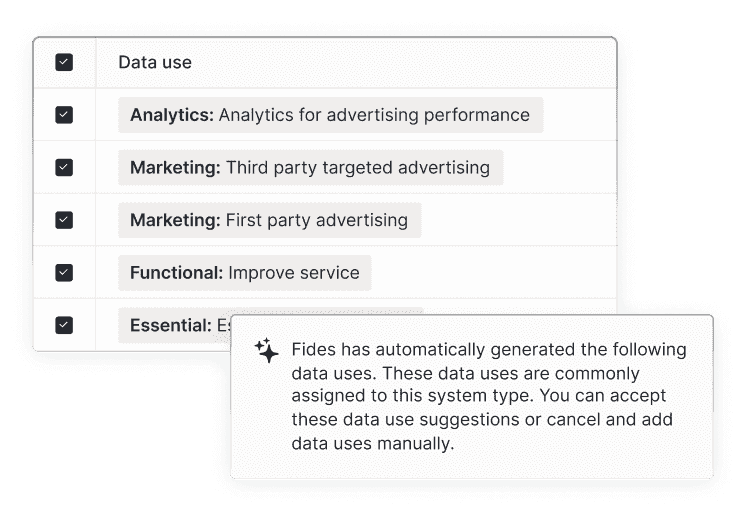Select the Third party targeted advertising tag
750x526 pixels.
pyautogui.click(x=311, y=167)
